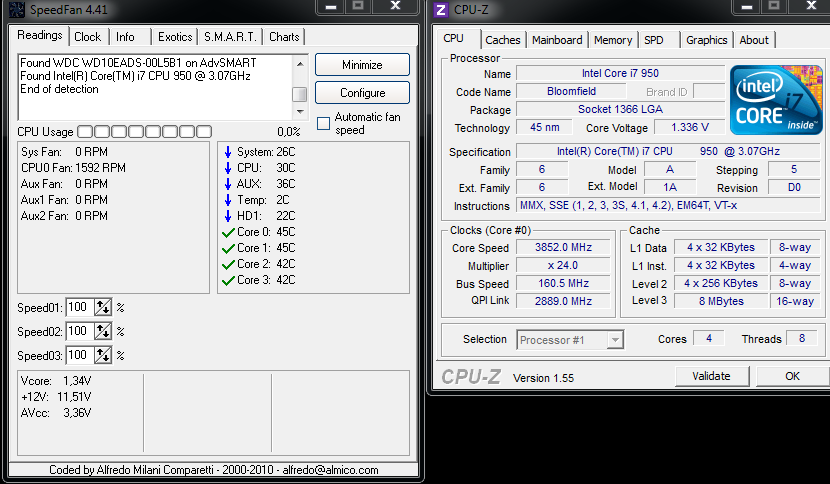Viewport: 830px width, 484px height.
Task: Open the Clock tab in SpeedFan
Action: [x=87, y=37]
